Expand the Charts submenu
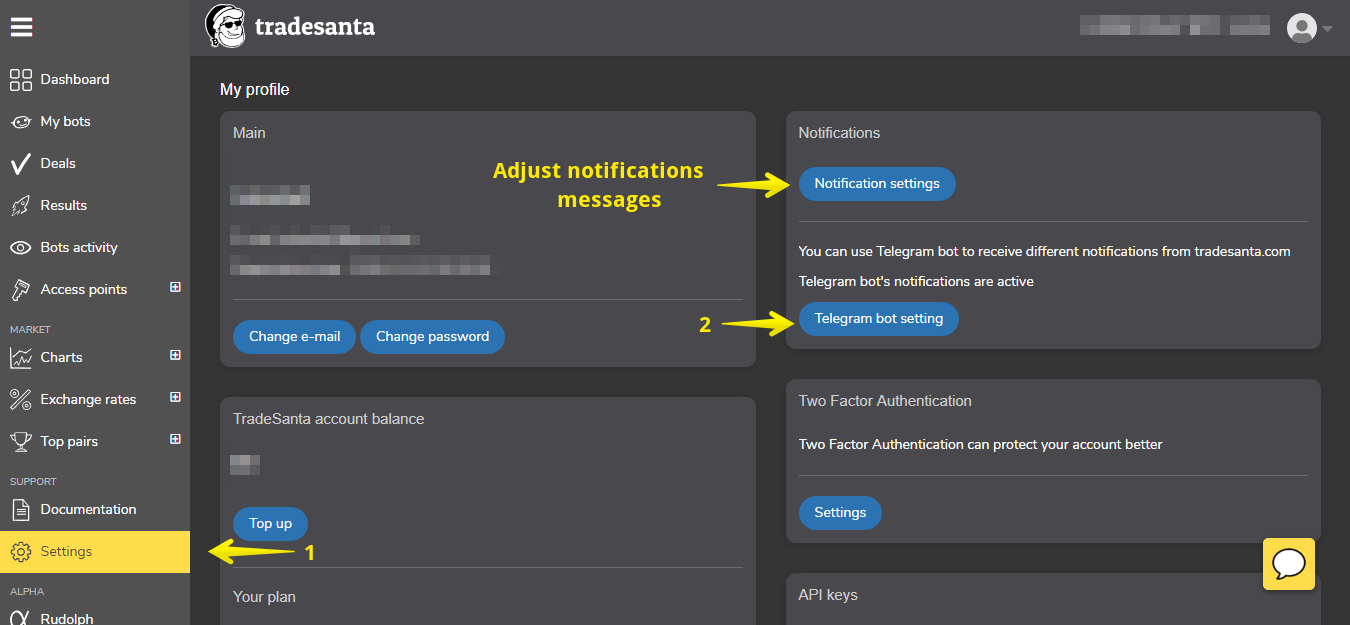1350x625 pixels. [x=175, y=355]
